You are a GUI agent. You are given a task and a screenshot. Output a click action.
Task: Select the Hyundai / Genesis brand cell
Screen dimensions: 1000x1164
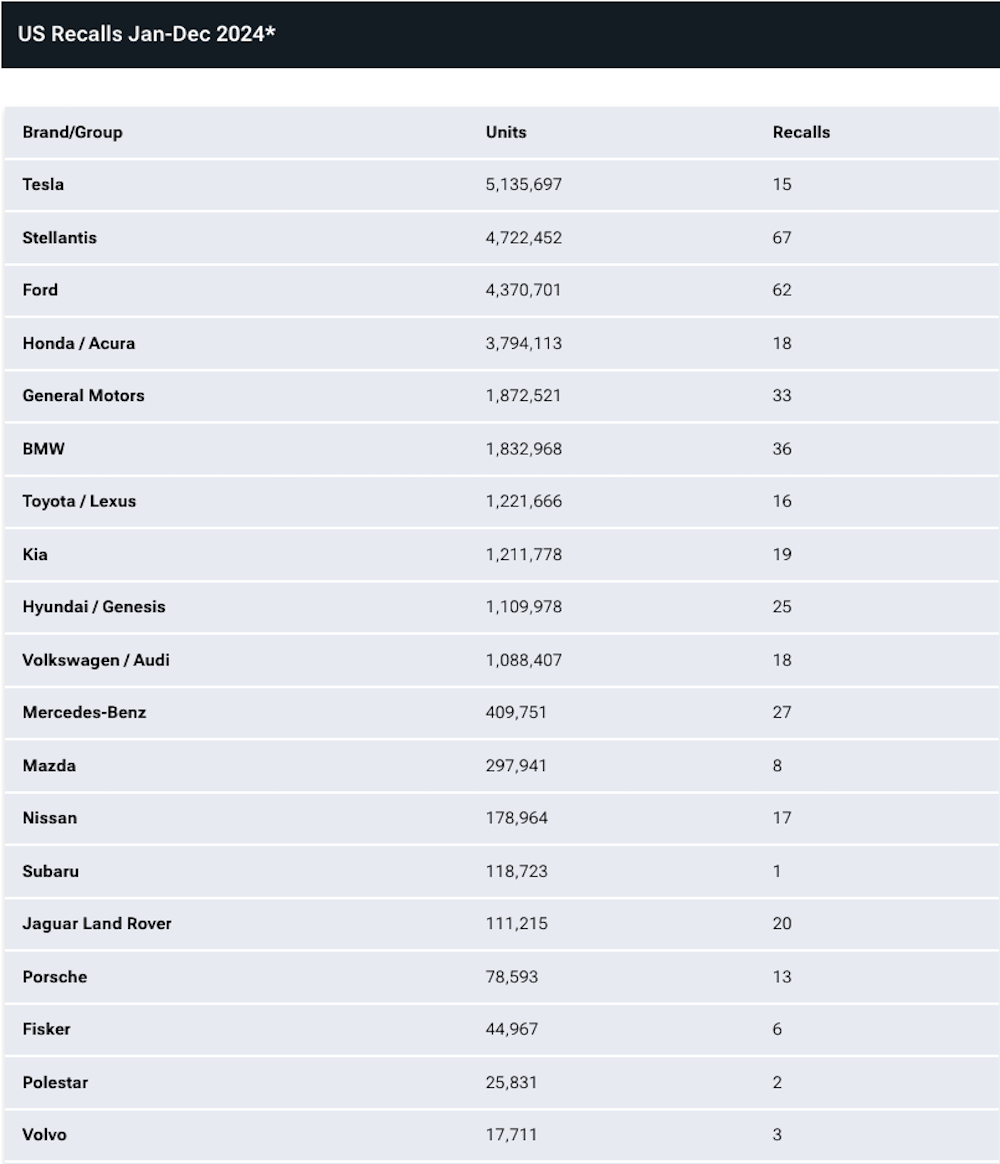pyautogui.click(x=94, y=607)
